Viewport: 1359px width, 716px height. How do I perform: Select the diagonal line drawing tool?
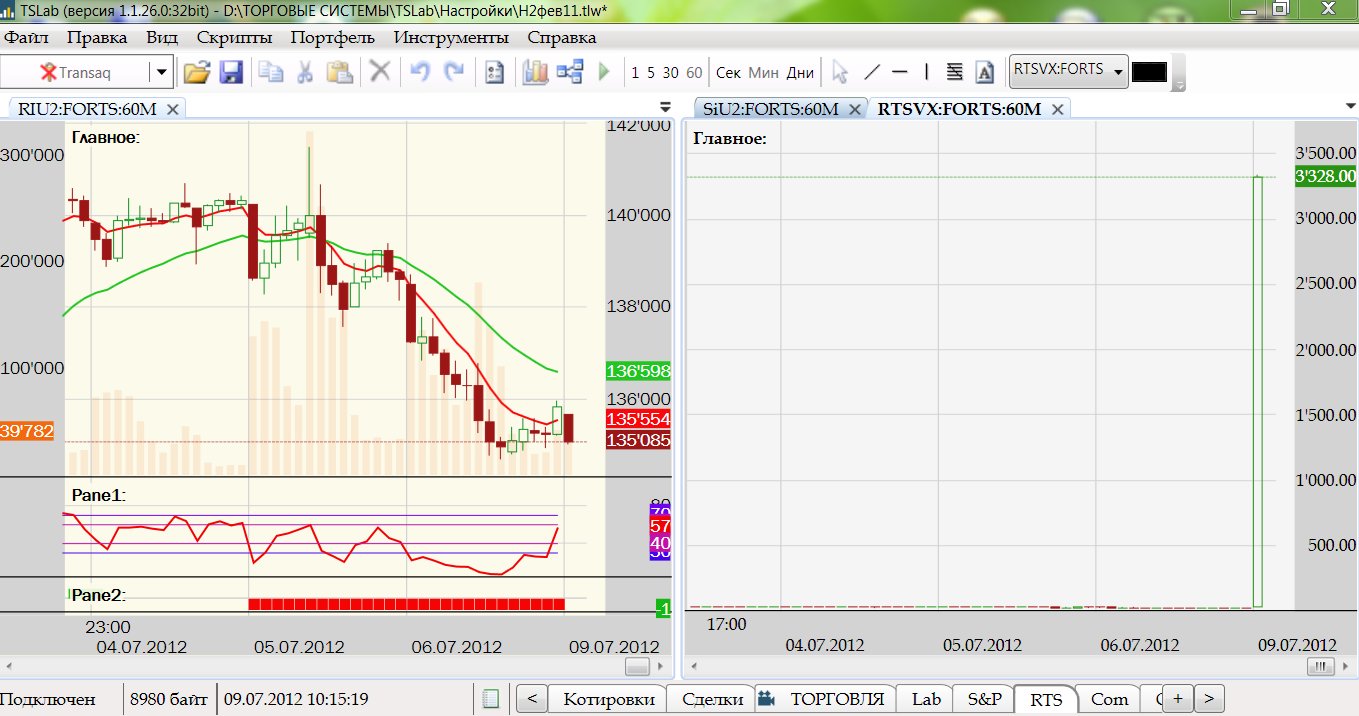point(871,72)
